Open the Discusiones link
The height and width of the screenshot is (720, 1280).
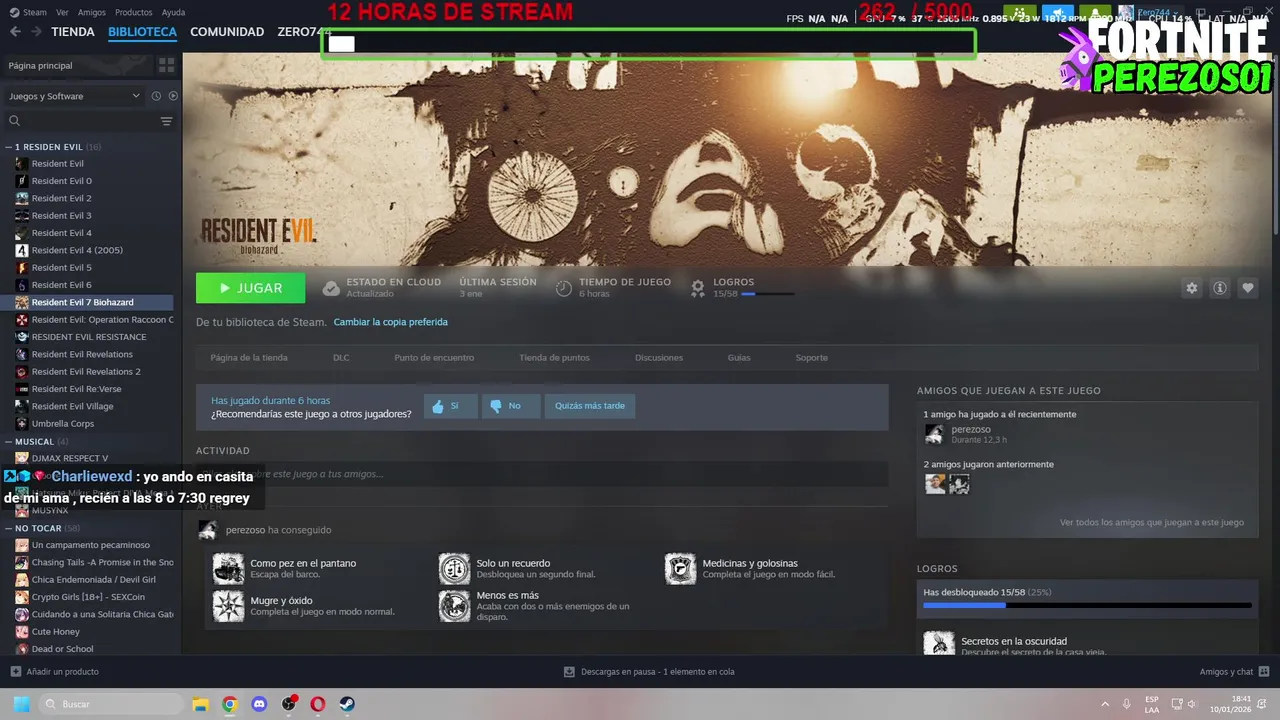[x=659, y=357]
